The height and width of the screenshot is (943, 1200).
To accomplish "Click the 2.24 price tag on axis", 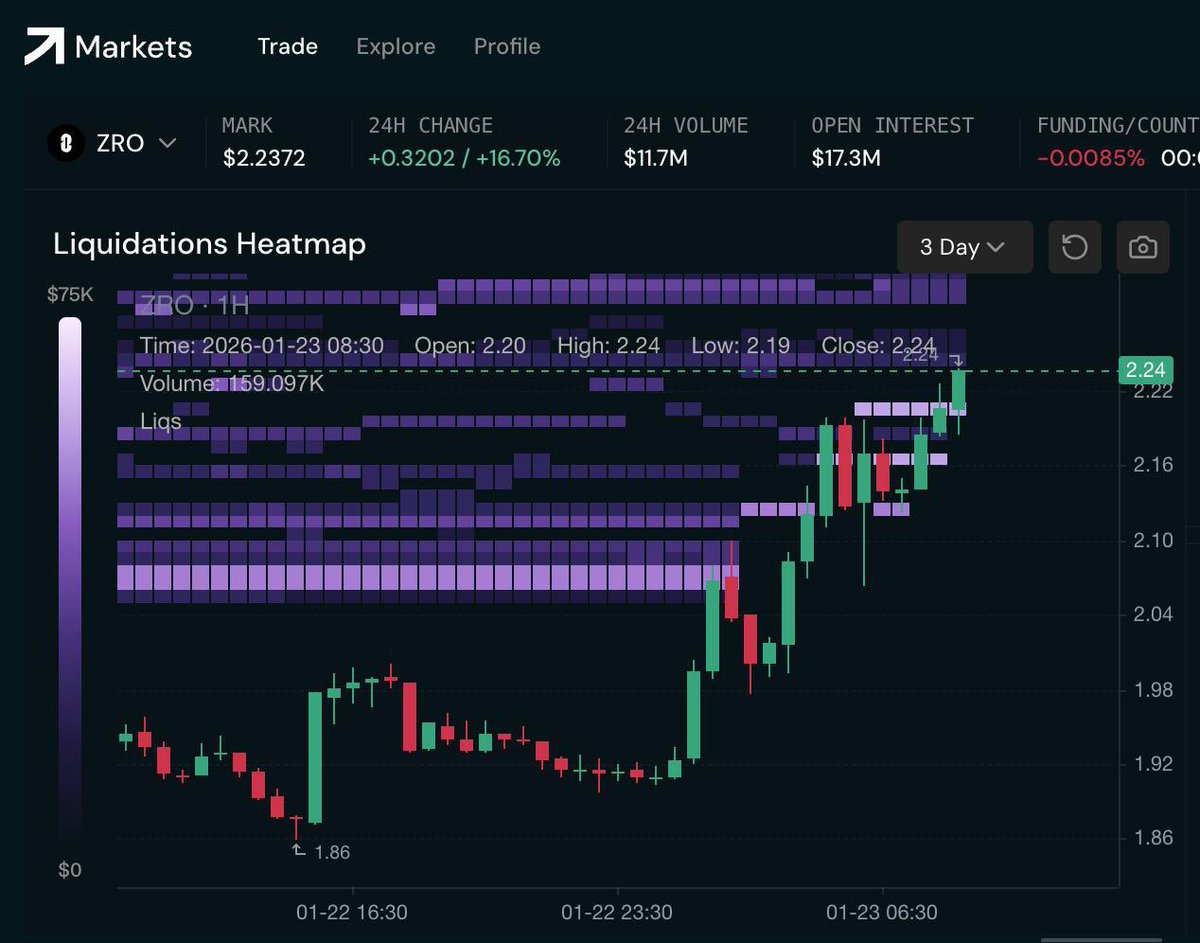I will pos(1145,370).
